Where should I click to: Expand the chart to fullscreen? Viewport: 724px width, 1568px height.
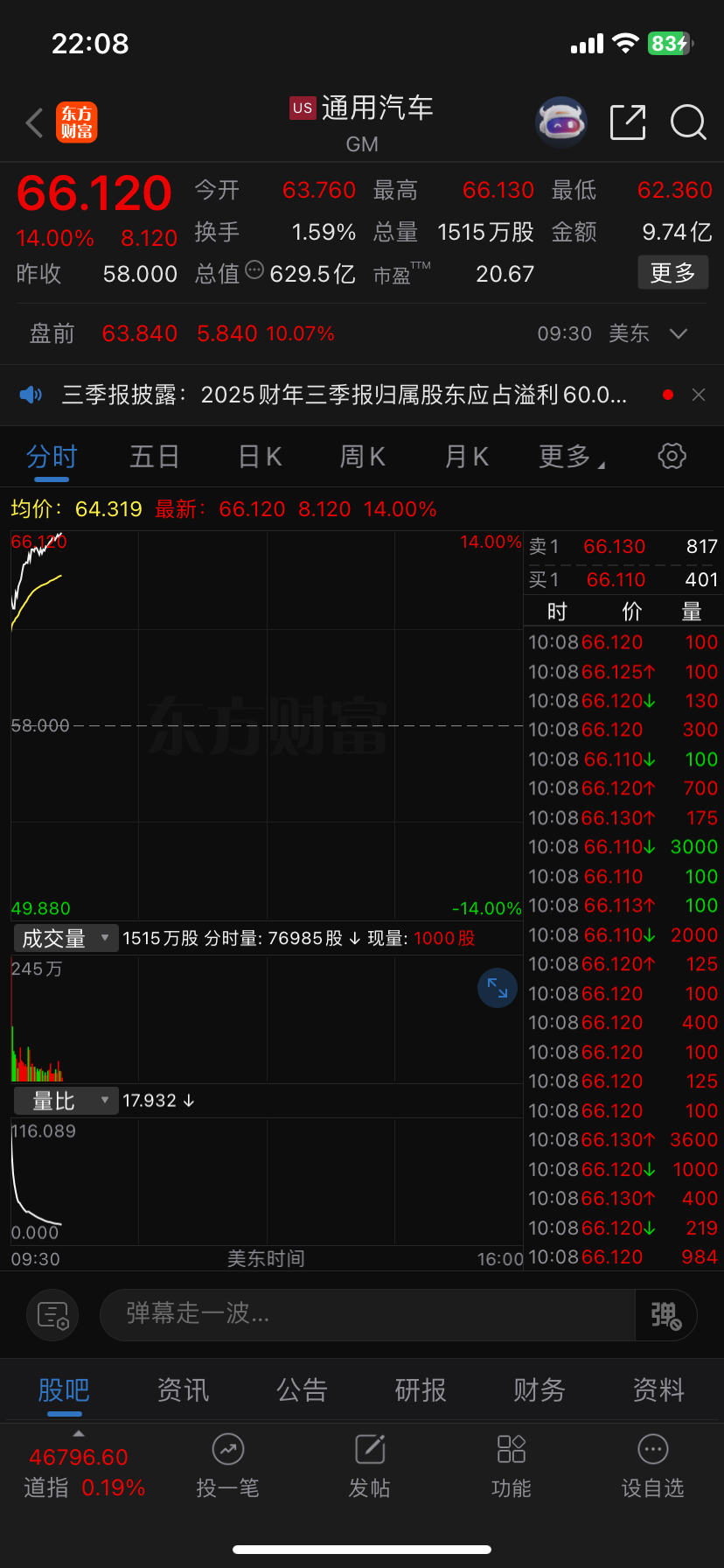coord(498,988)
